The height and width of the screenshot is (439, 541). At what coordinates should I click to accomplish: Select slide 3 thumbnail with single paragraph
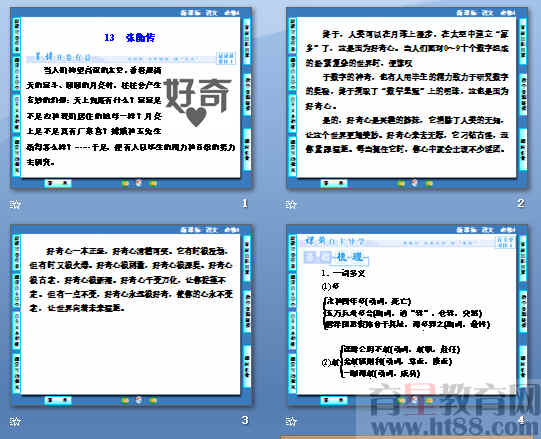[x=131, y=315]
